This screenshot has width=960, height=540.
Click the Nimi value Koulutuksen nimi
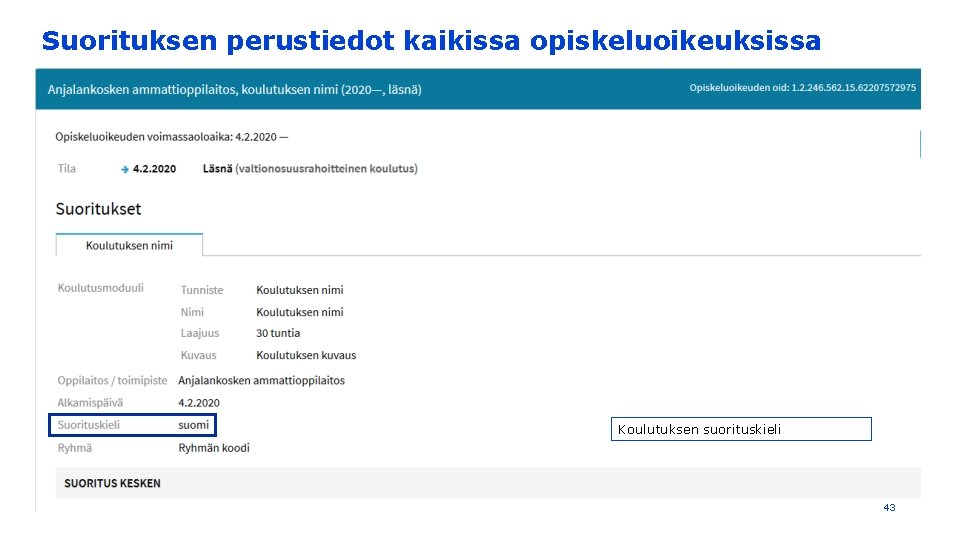(x=300, y=312)
